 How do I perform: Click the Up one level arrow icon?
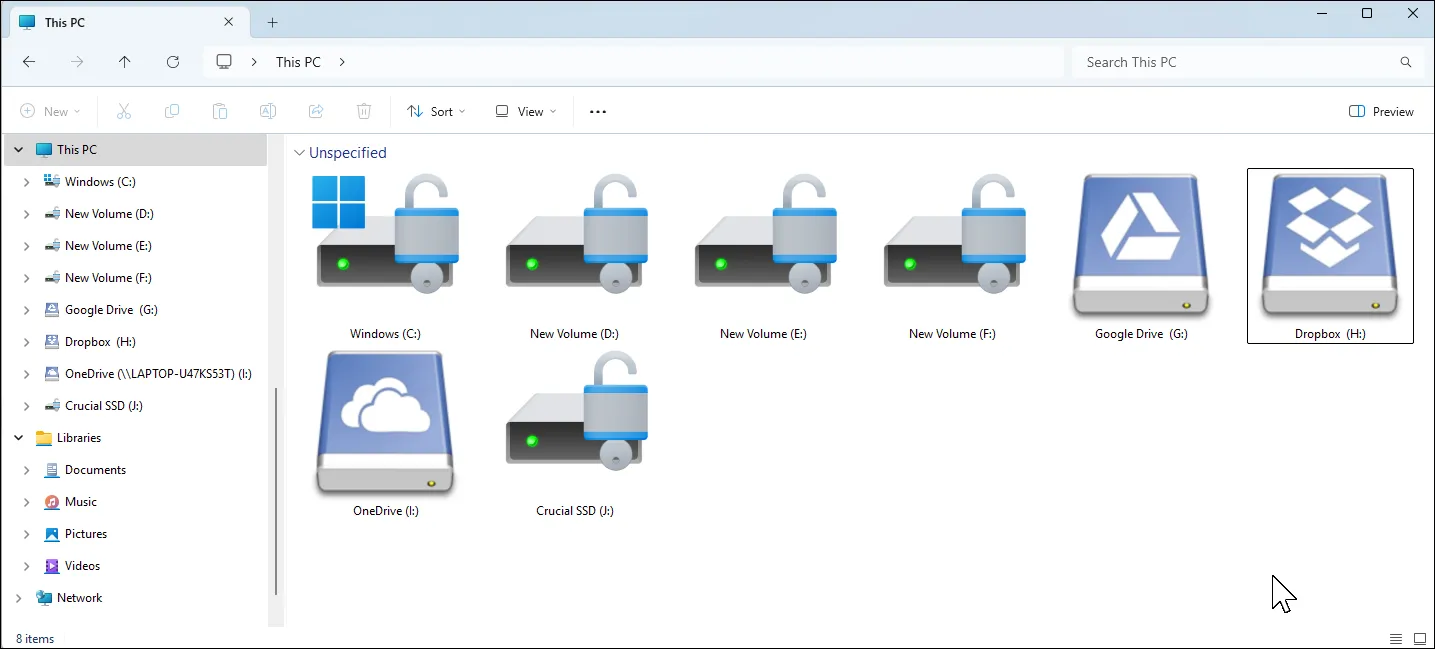(124, 61)
